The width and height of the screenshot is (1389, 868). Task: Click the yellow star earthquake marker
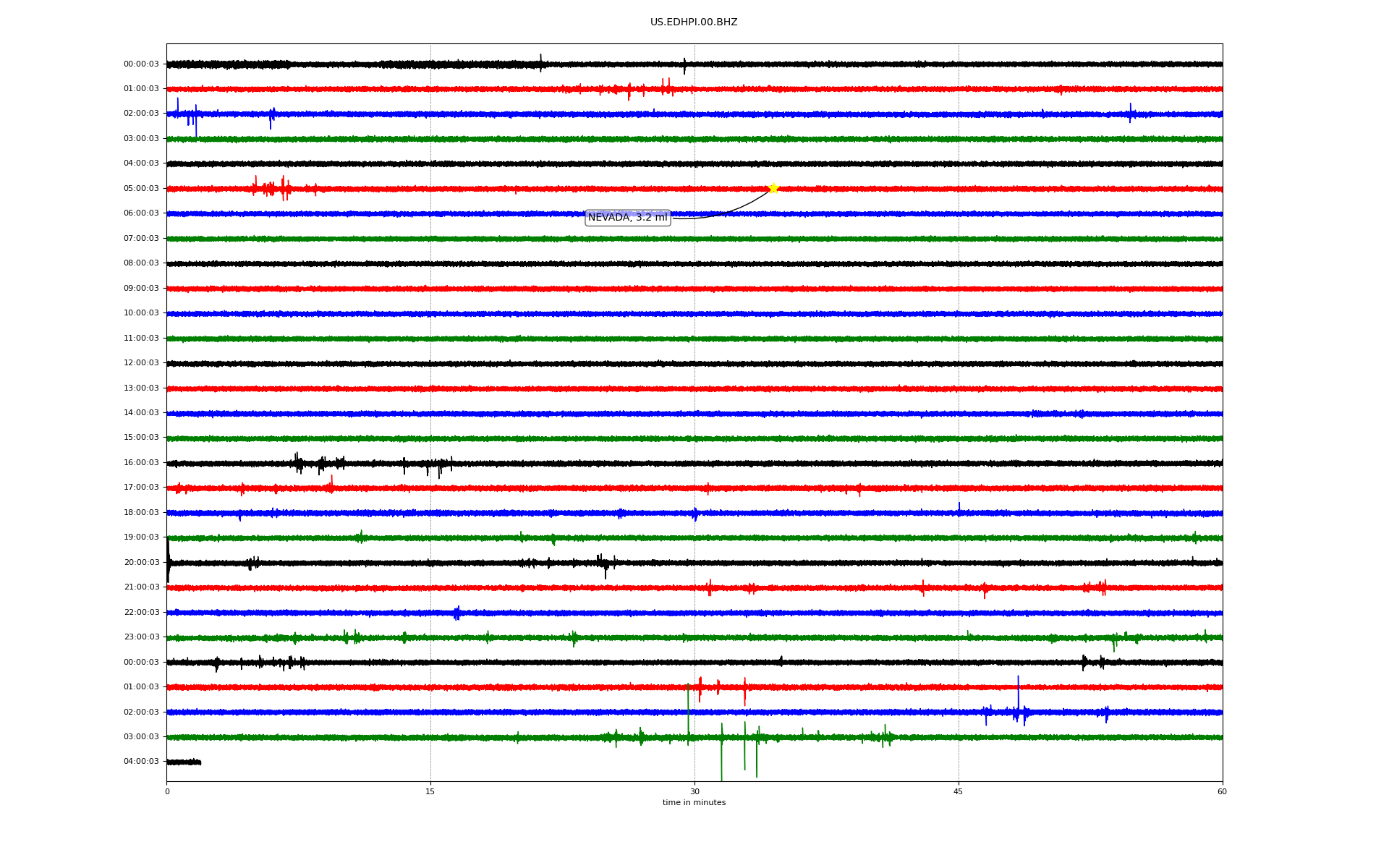click(x=773, y=189)
